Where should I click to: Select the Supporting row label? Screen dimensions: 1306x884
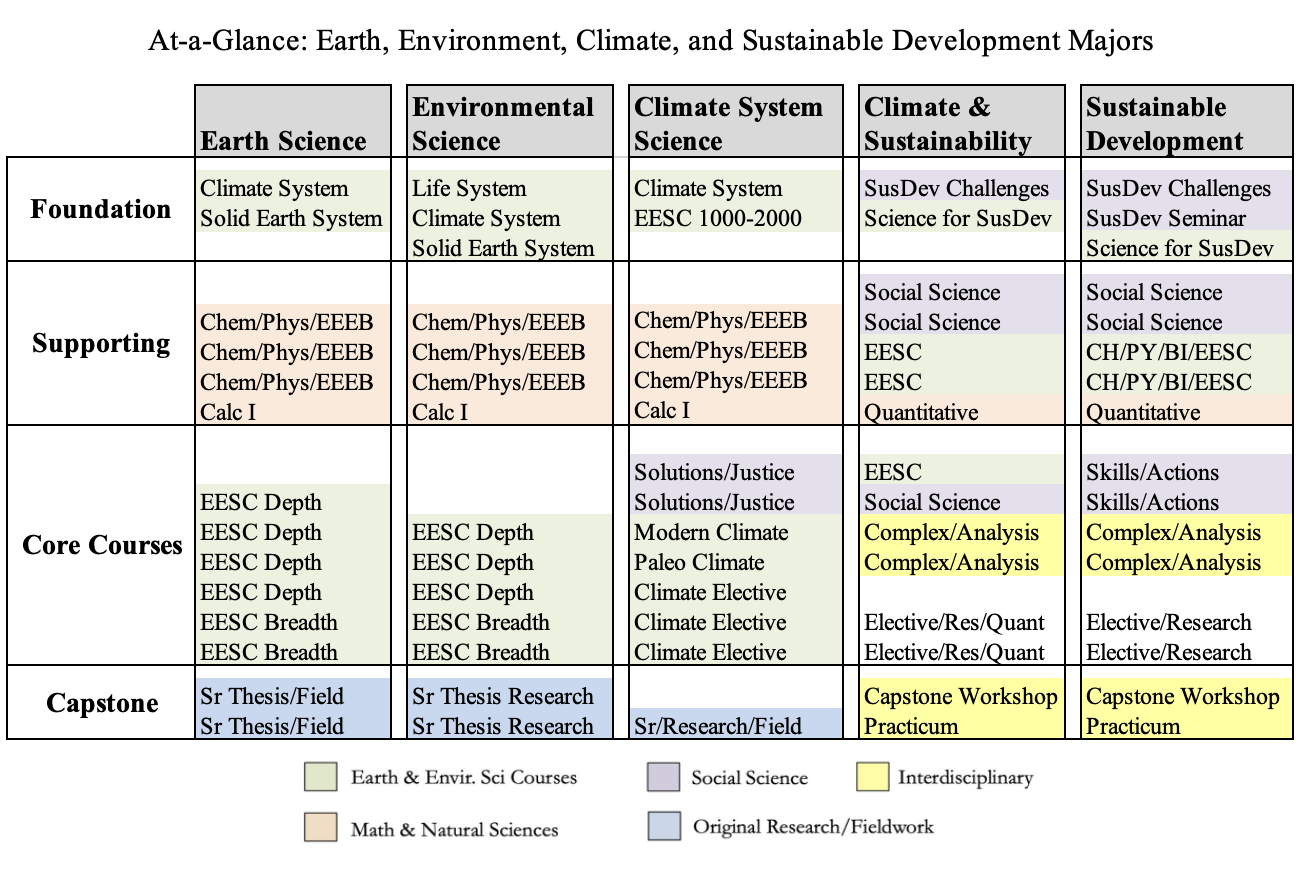click(x=101, y=343)
